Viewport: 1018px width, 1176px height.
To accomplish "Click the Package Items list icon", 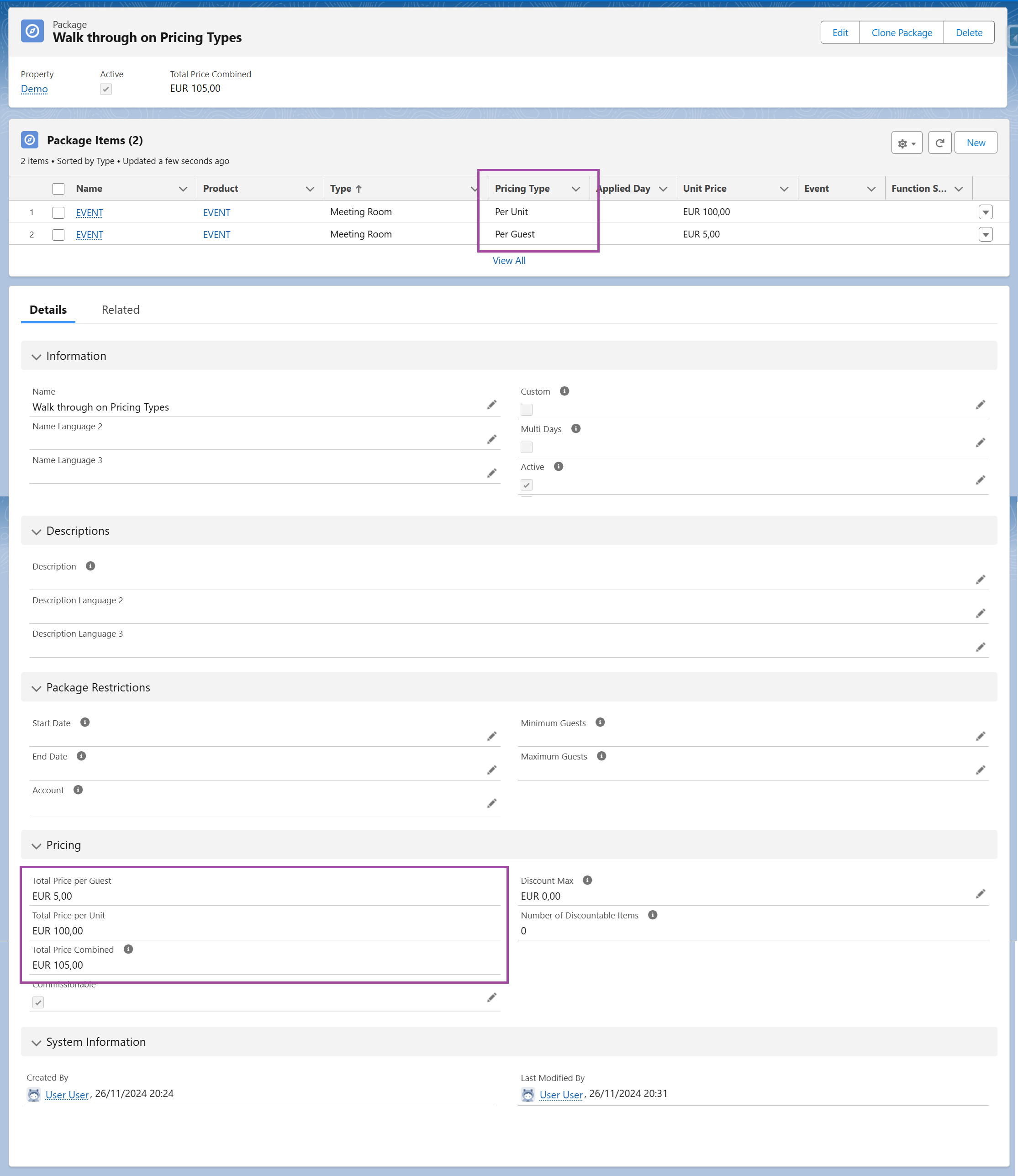I will [30, 140].
